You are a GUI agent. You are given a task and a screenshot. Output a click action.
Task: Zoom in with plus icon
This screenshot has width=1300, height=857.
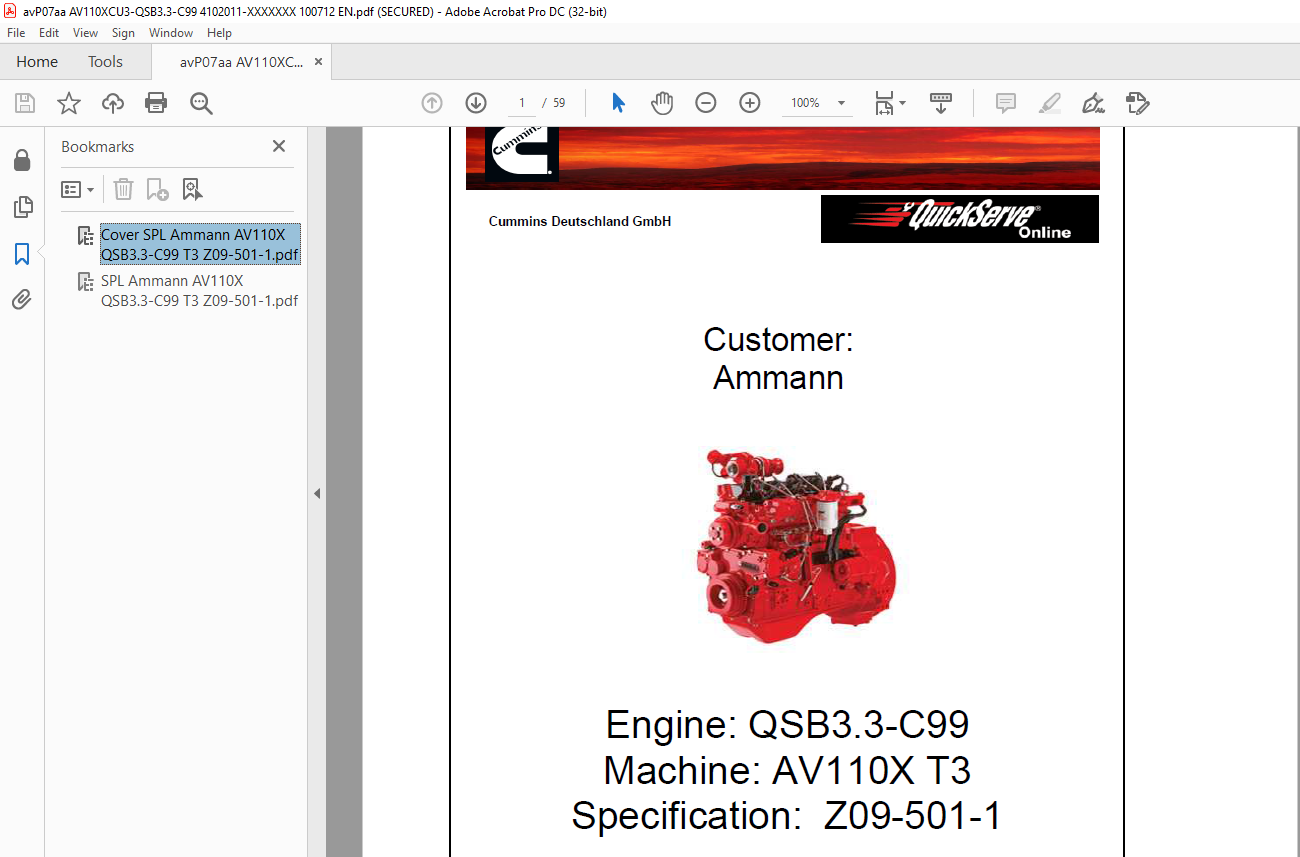pos(750,103)
